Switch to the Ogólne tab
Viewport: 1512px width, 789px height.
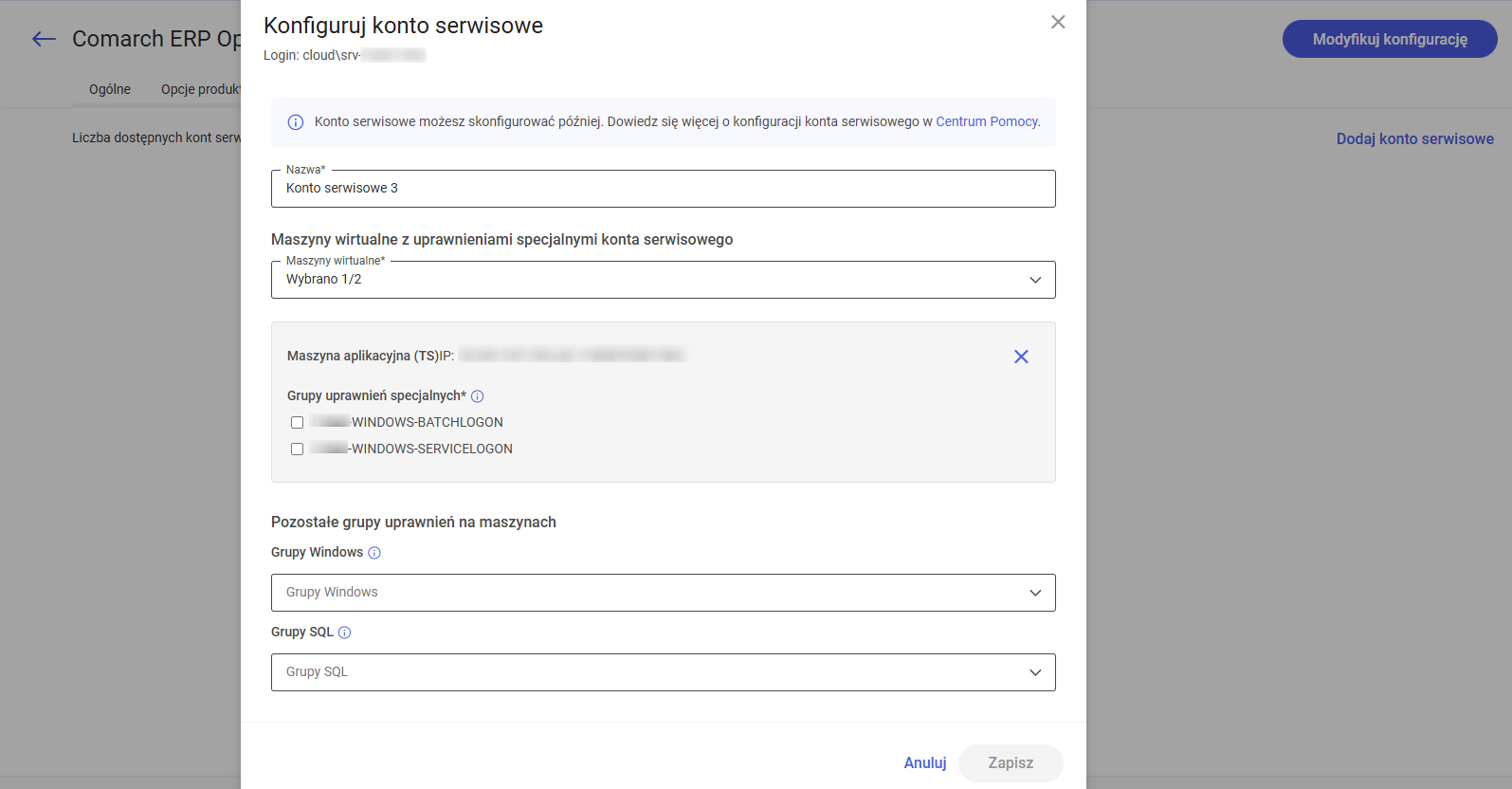[110, 89]
